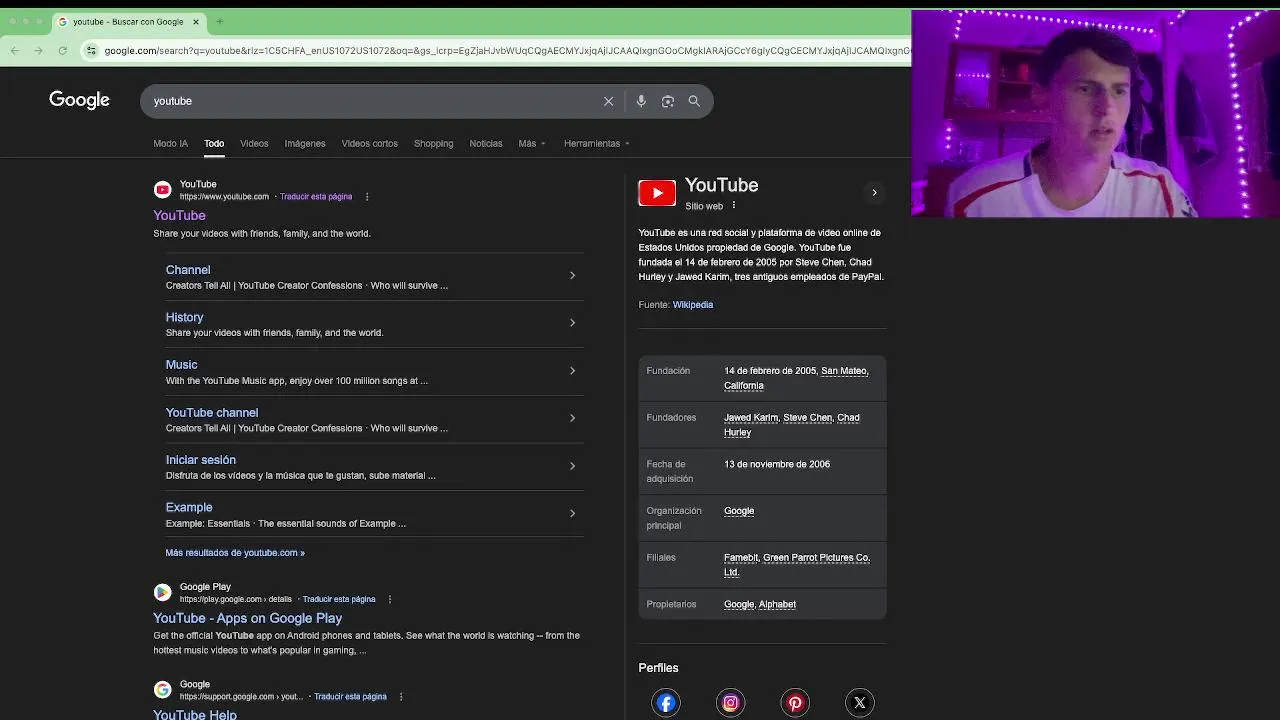Image resolution: width=1280 pixels, height=720 pixels.
Task: Expand the Iniciar sesión sitelink chevron
Action: click(572, 466)
